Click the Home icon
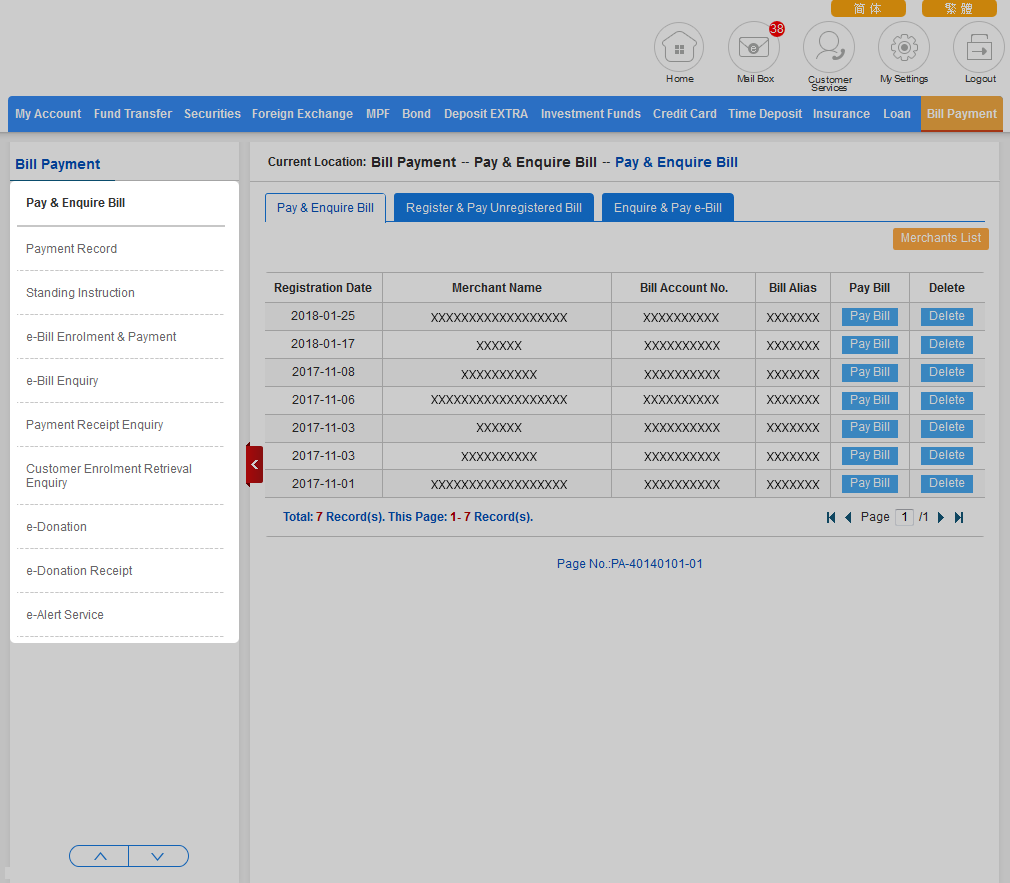The image size is (1010, 883). (679, 47)
